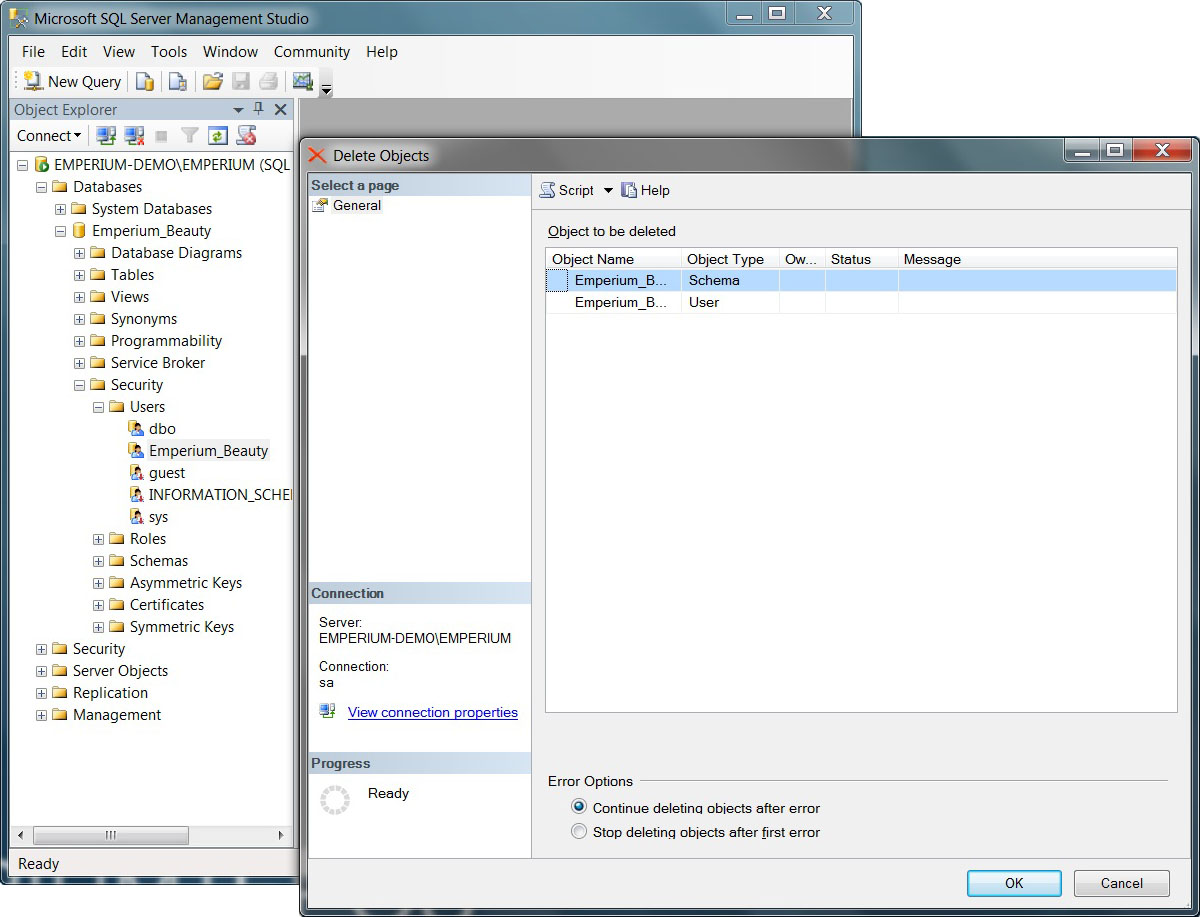Open the Community menu

click(x=312, y=52)
